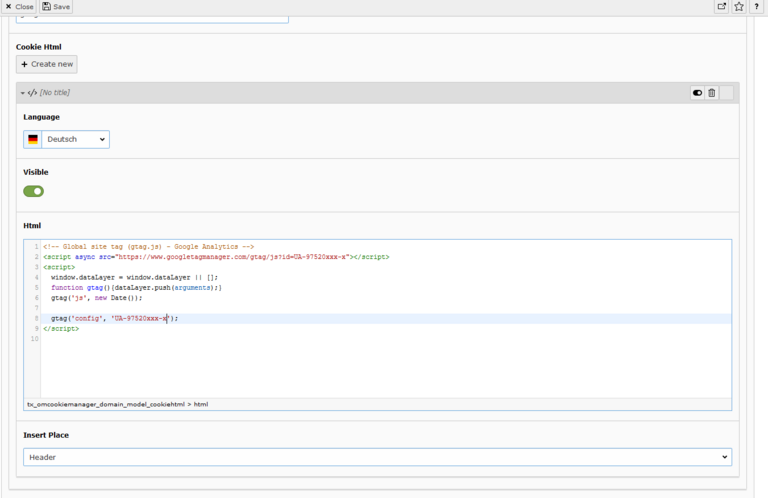This screenshot has width=768, height=498.
Task: Click empty line 10 in editor
Action: point(386,339)
